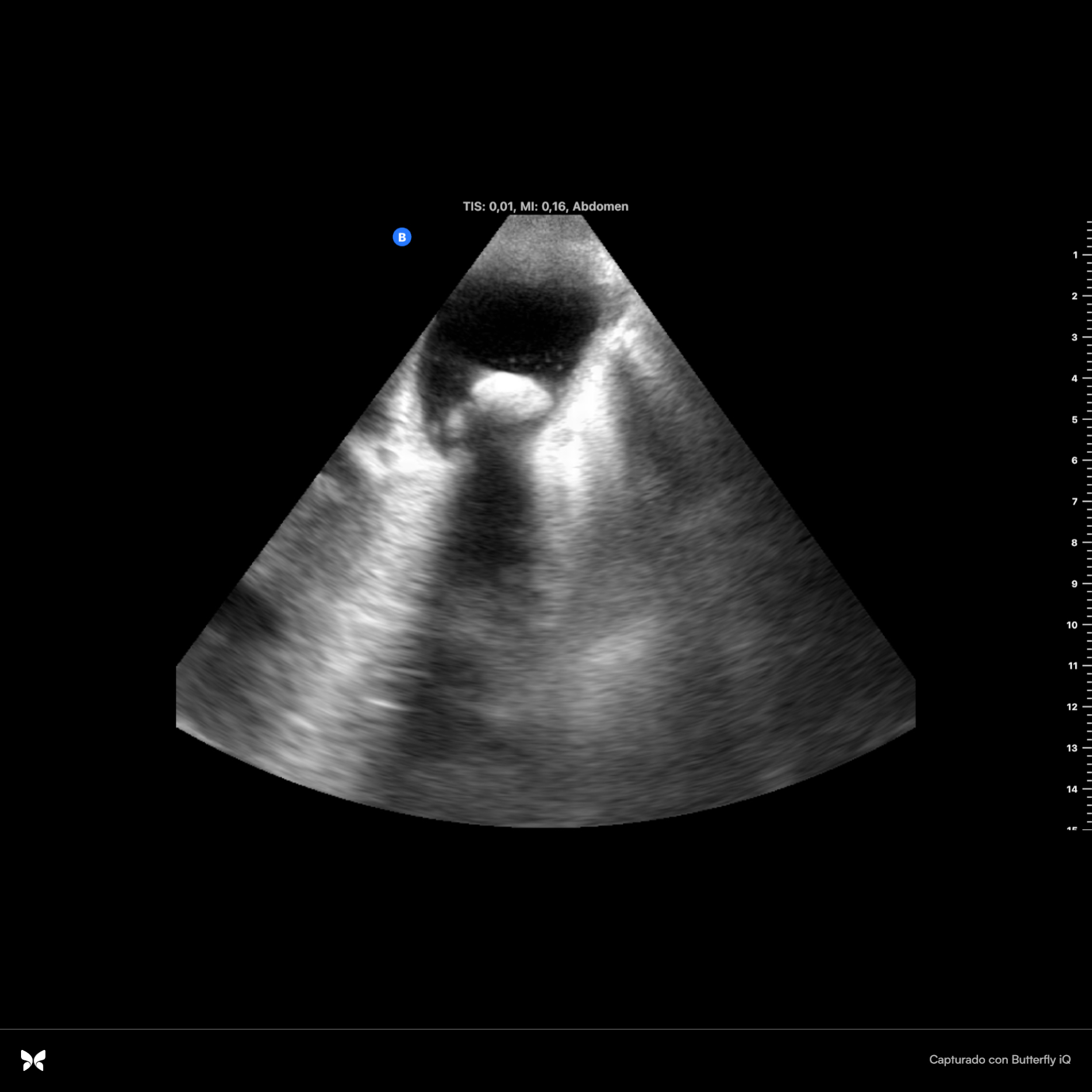
Task: Select the TIS MI Abdomen preset label
Action: click(545, 206)
